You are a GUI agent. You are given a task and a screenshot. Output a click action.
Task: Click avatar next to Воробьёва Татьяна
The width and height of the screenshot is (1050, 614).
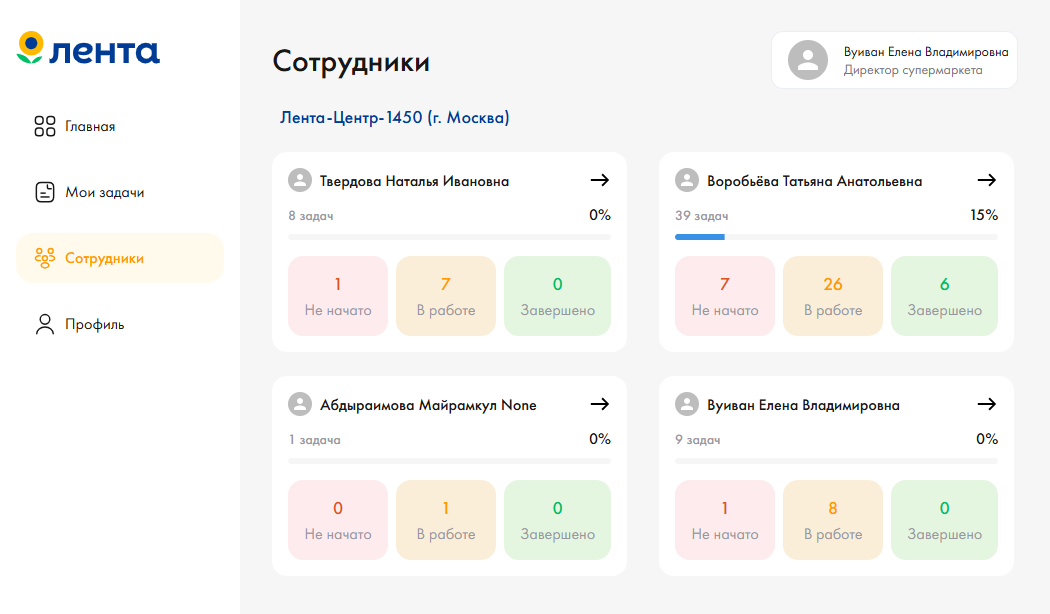tap(686, 180)
